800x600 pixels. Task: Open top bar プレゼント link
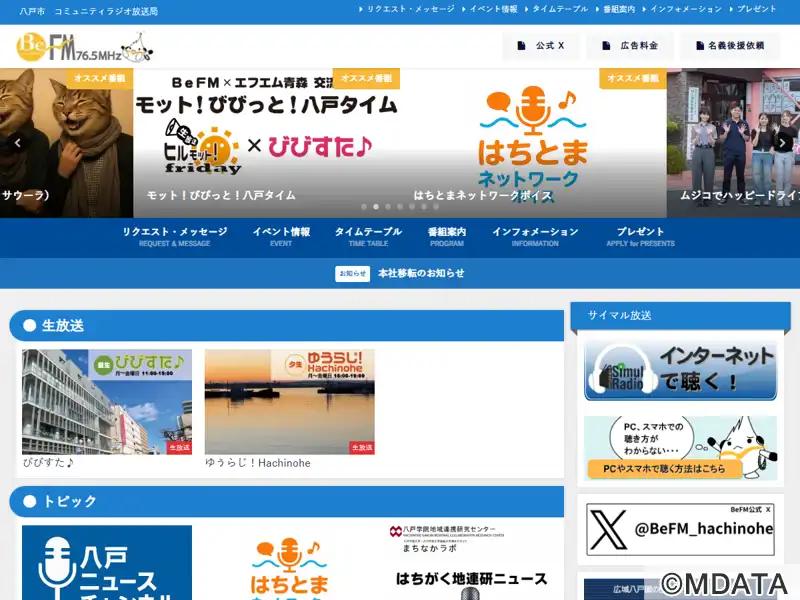coord(753,9)
